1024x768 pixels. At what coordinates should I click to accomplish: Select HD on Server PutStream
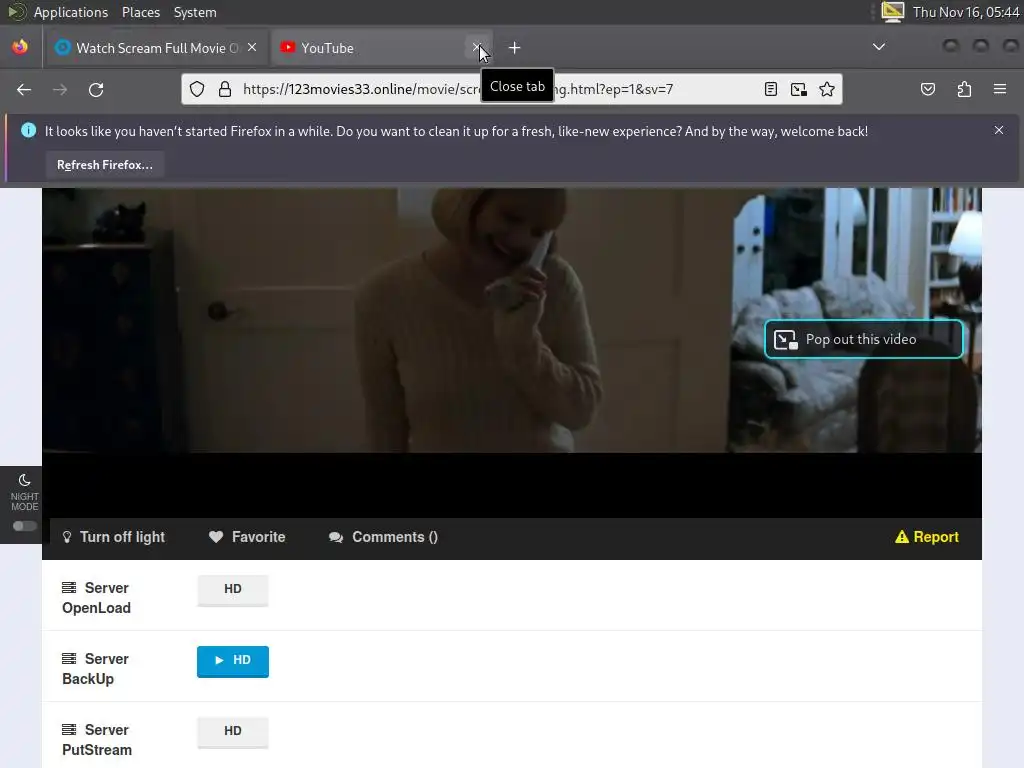tap(232, 731)
